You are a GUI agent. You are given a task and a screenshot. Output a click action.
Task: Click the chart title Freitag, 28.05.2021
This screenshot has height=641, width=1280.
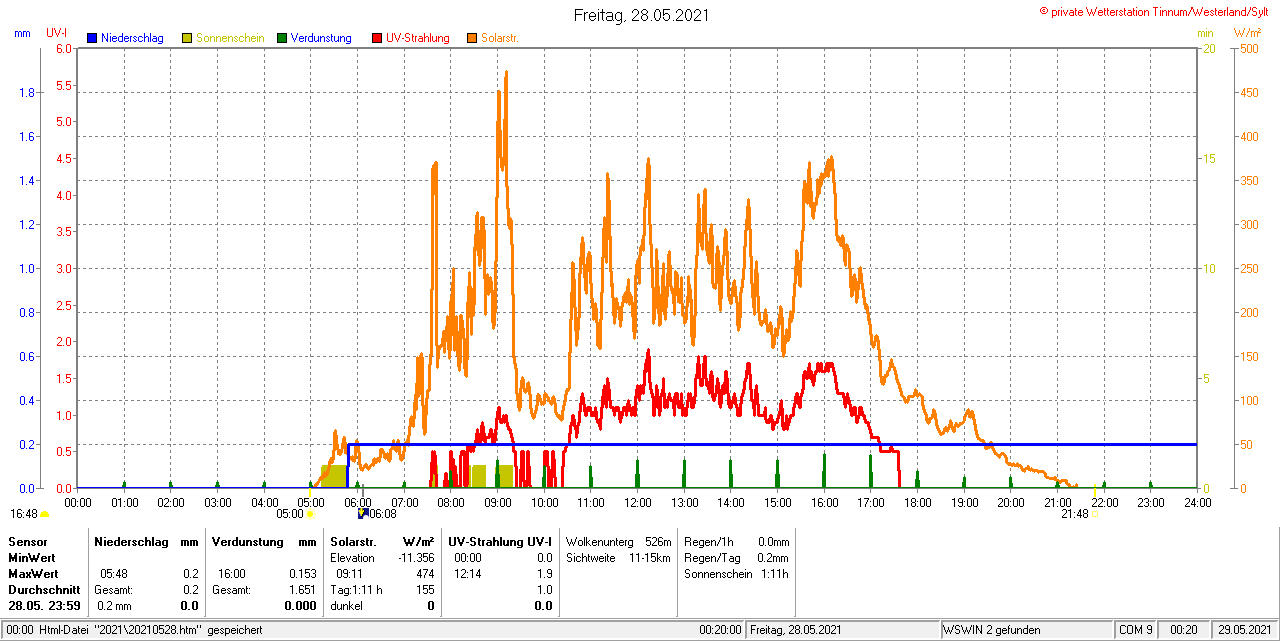click(x=640, y=15)
